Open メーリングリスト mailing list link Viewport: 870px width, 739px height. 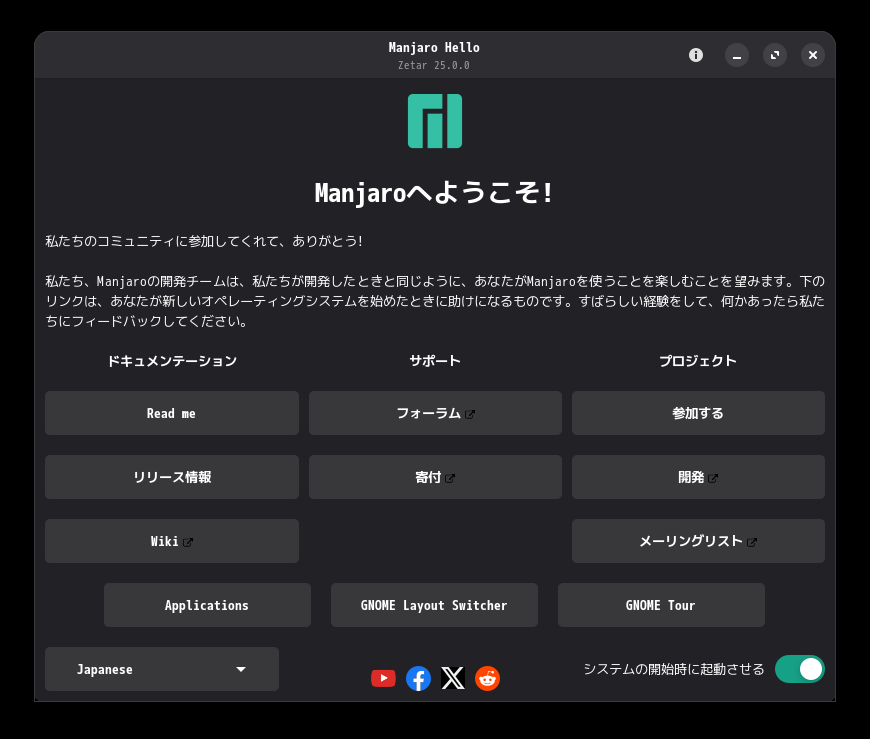[x=698, y=541]
